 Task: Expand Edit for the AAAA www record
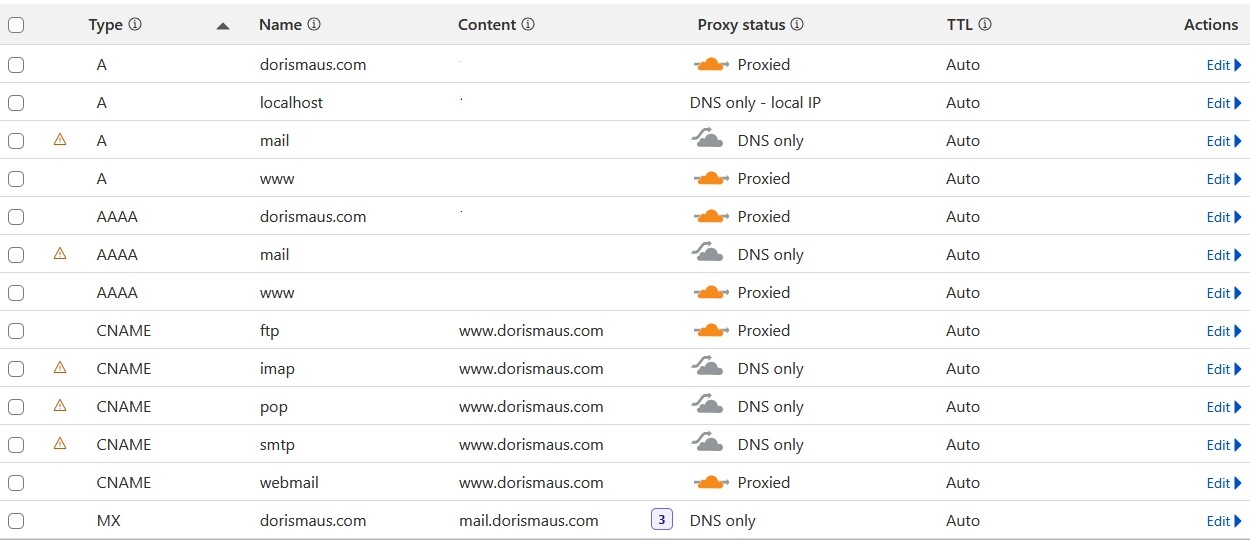[x=1224, y=293]
